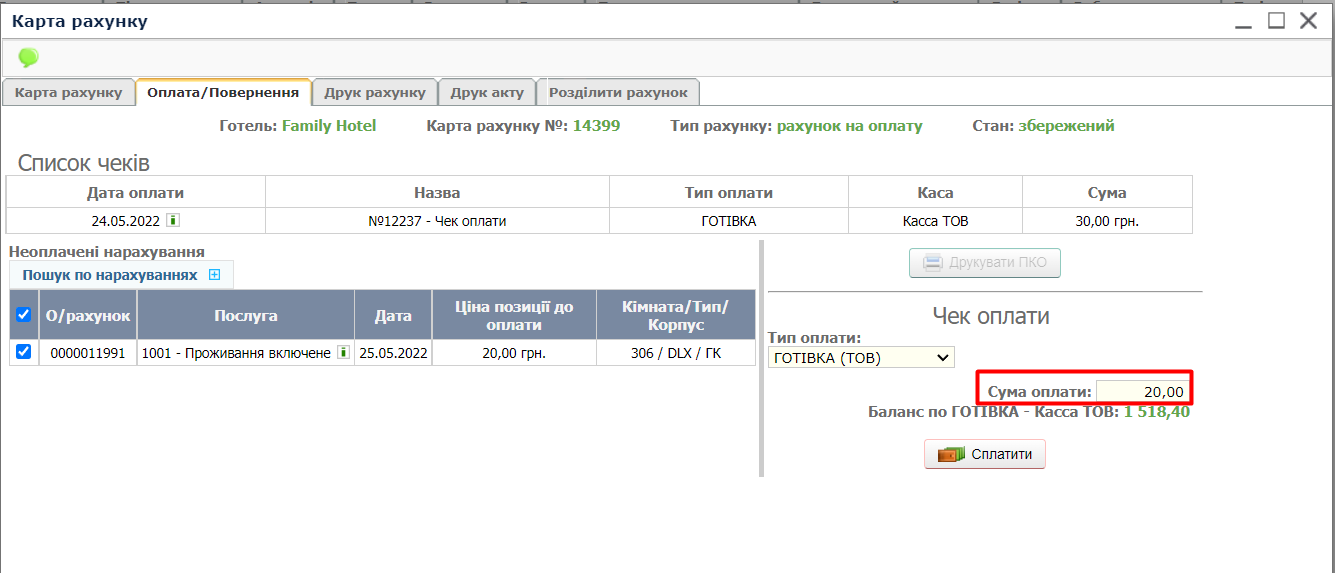Toggle the select-all checkbox in table header
1335x573 pixels.
24,315
